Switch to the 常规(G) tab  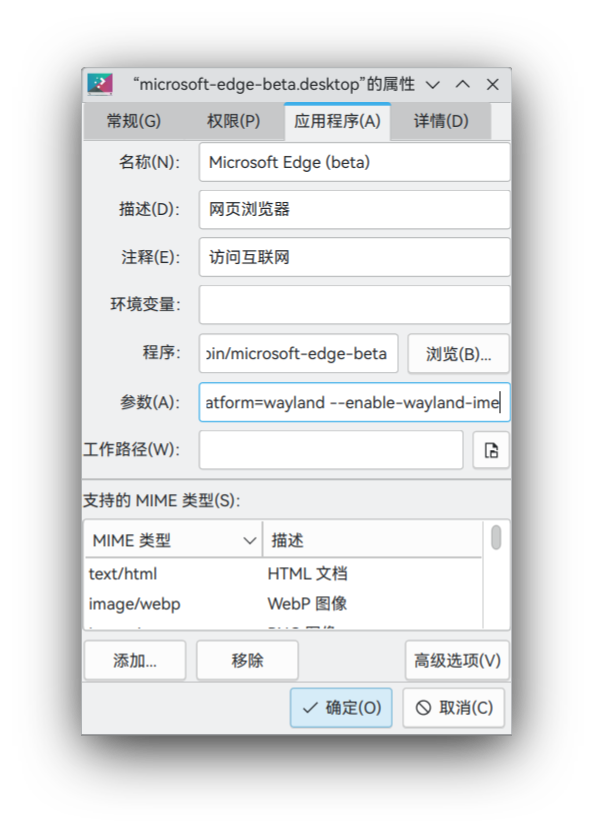(133, 121)
